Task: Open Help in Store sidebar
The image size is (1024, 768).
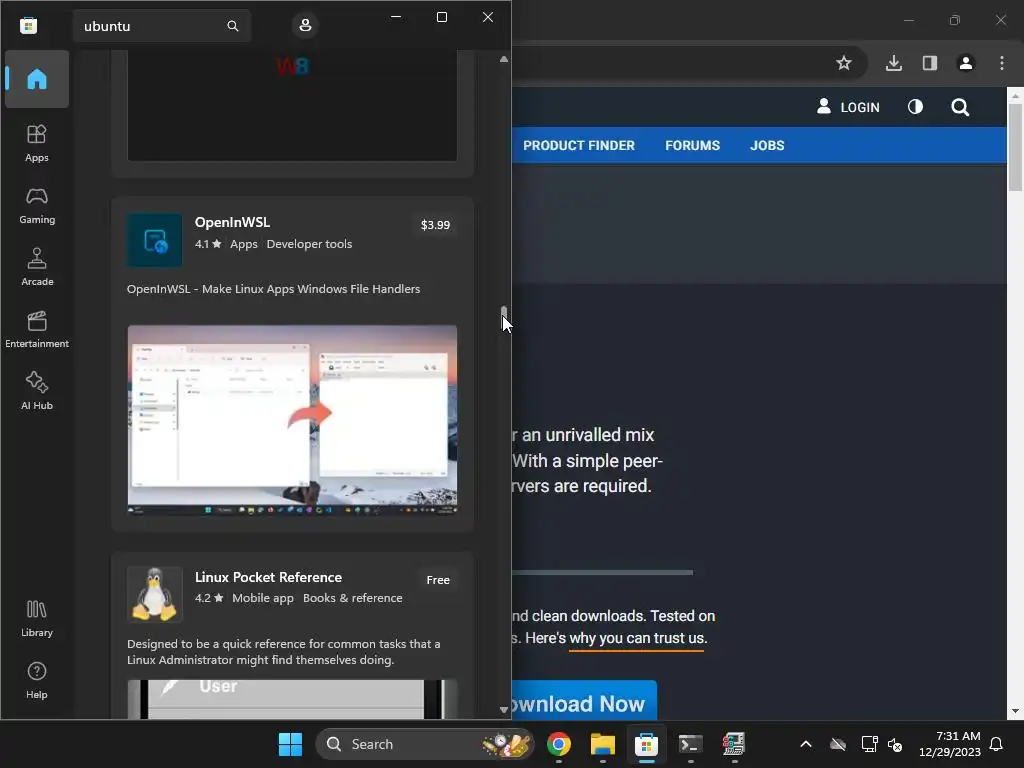Action: pos(37,680)
